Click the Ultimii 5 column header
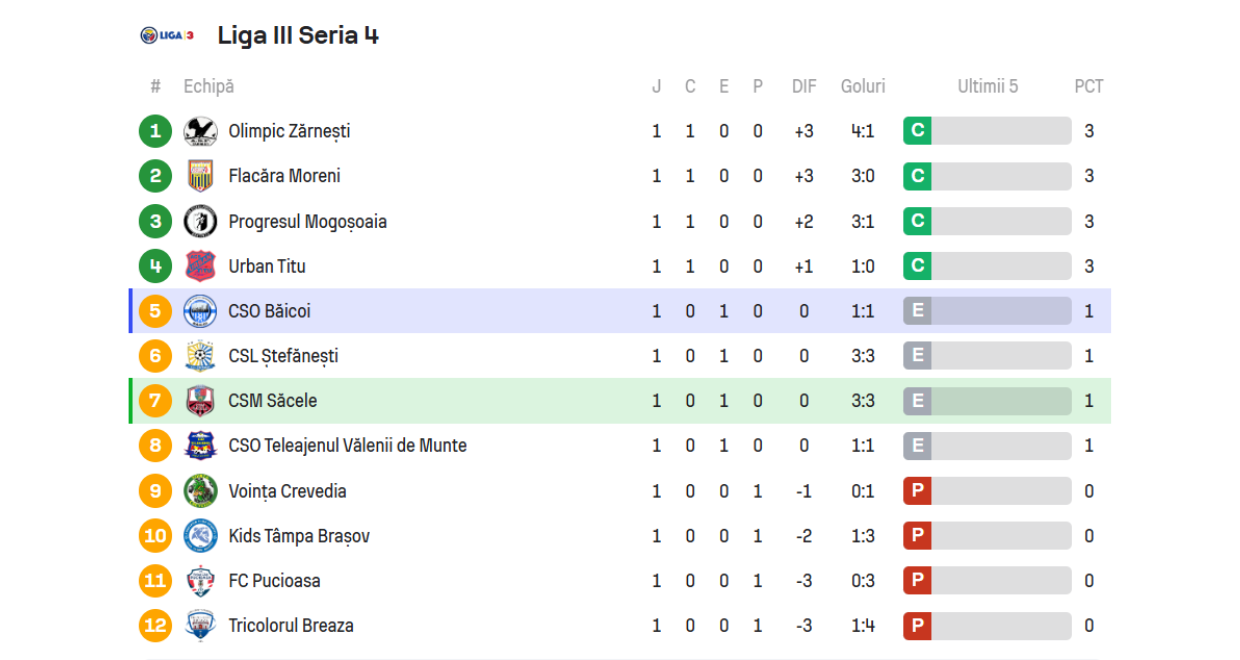1240x660 pixels. pos(987,87)
